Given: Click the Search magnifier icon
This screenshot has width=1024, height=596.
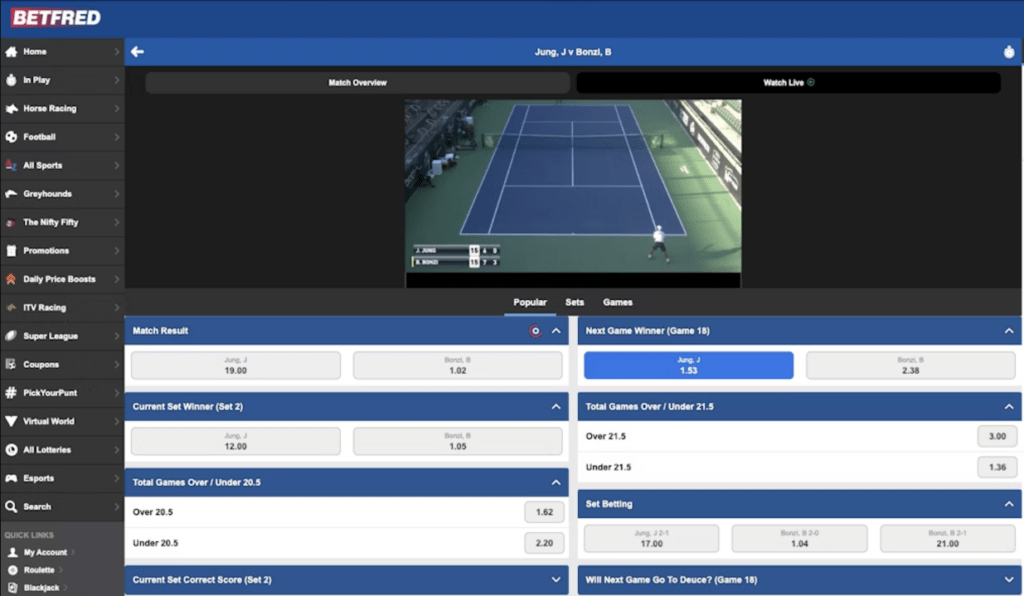Looking at the screenshot, I should pyautogui.click(x=11, y=507).
